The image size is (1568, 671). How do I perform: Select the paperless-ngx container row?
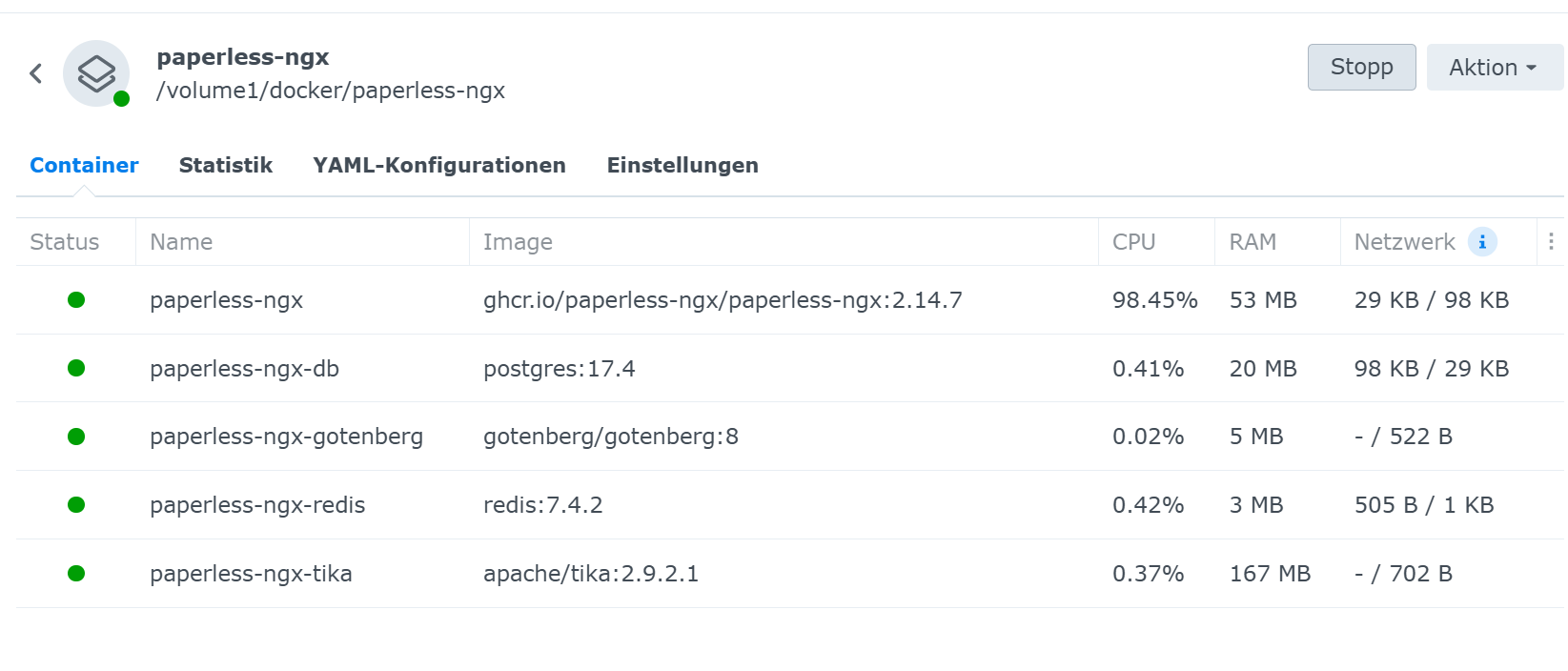pyautogui.click(x=226, y=300)
